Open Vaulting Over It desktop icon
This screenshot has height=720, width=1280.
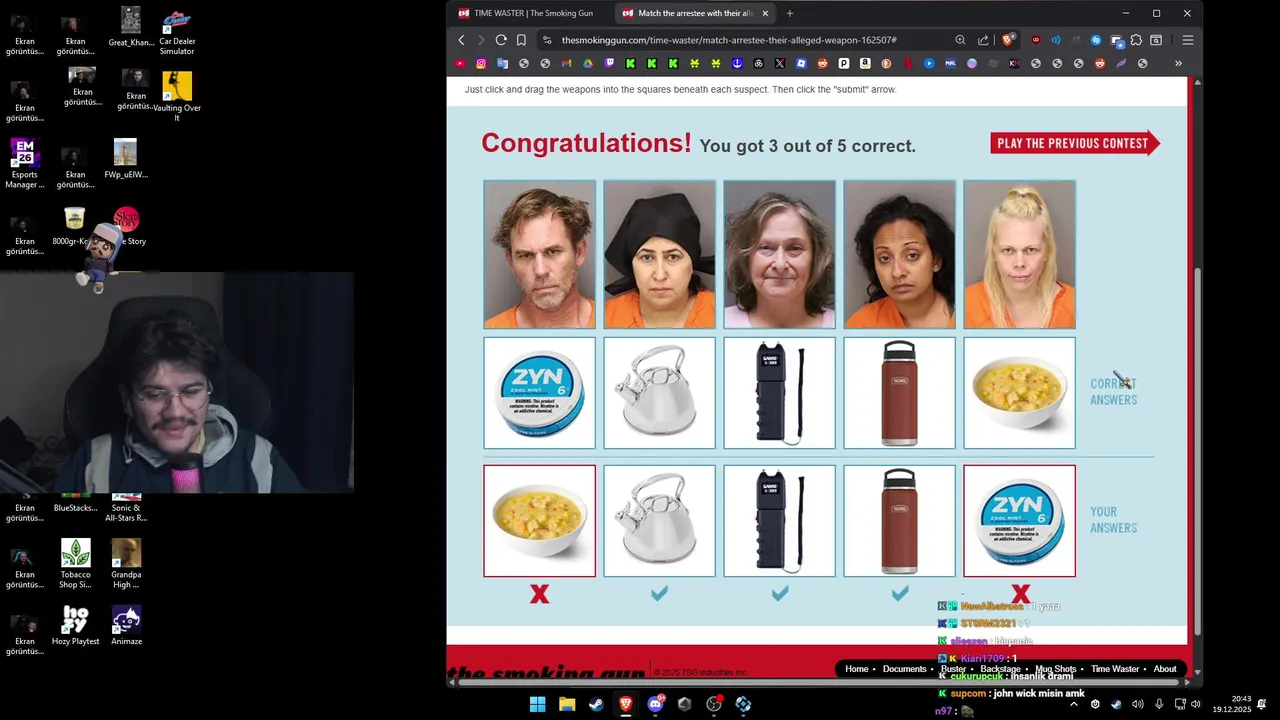click(x=177, y=97)
